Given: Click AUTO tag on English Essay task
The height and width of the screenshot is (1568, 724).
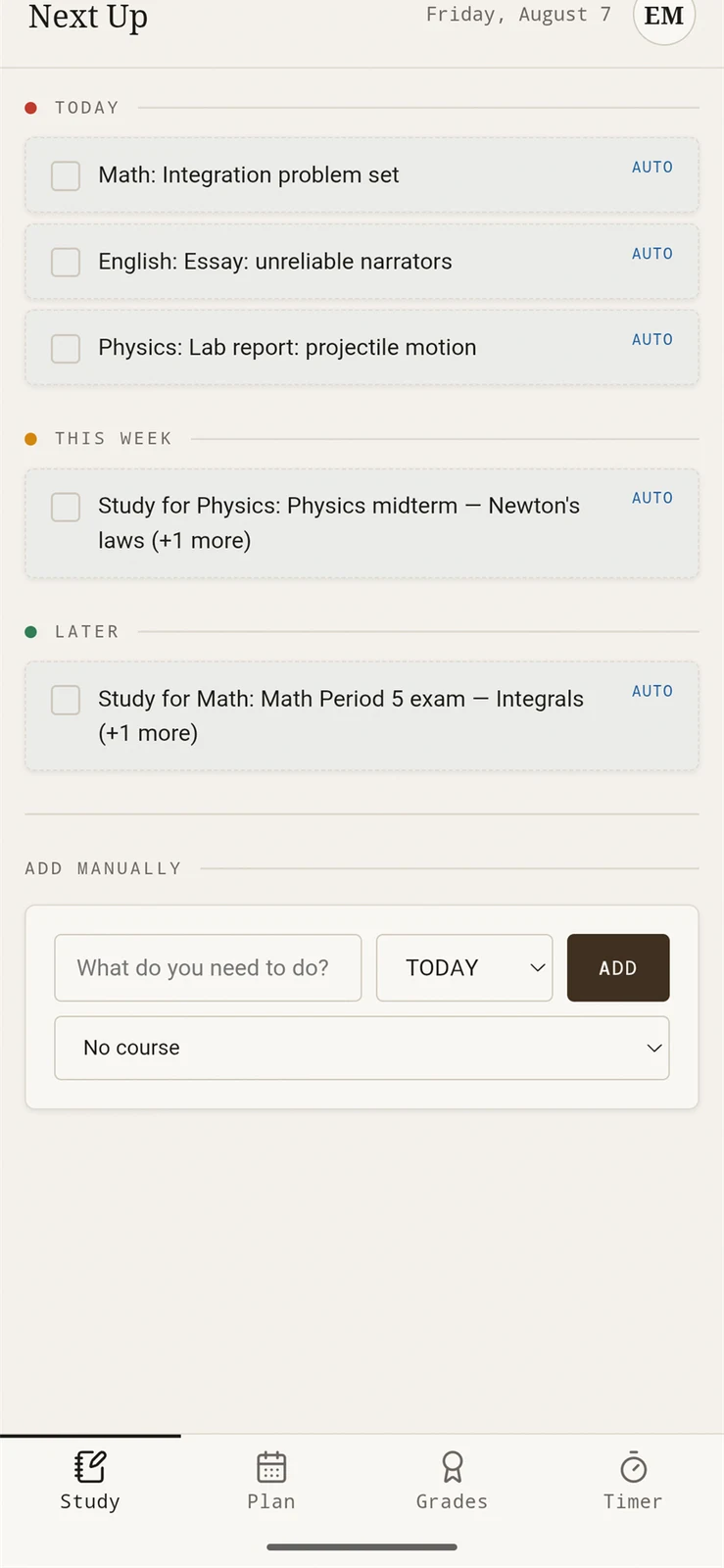Looking at the screenshot, I should 652,254.
